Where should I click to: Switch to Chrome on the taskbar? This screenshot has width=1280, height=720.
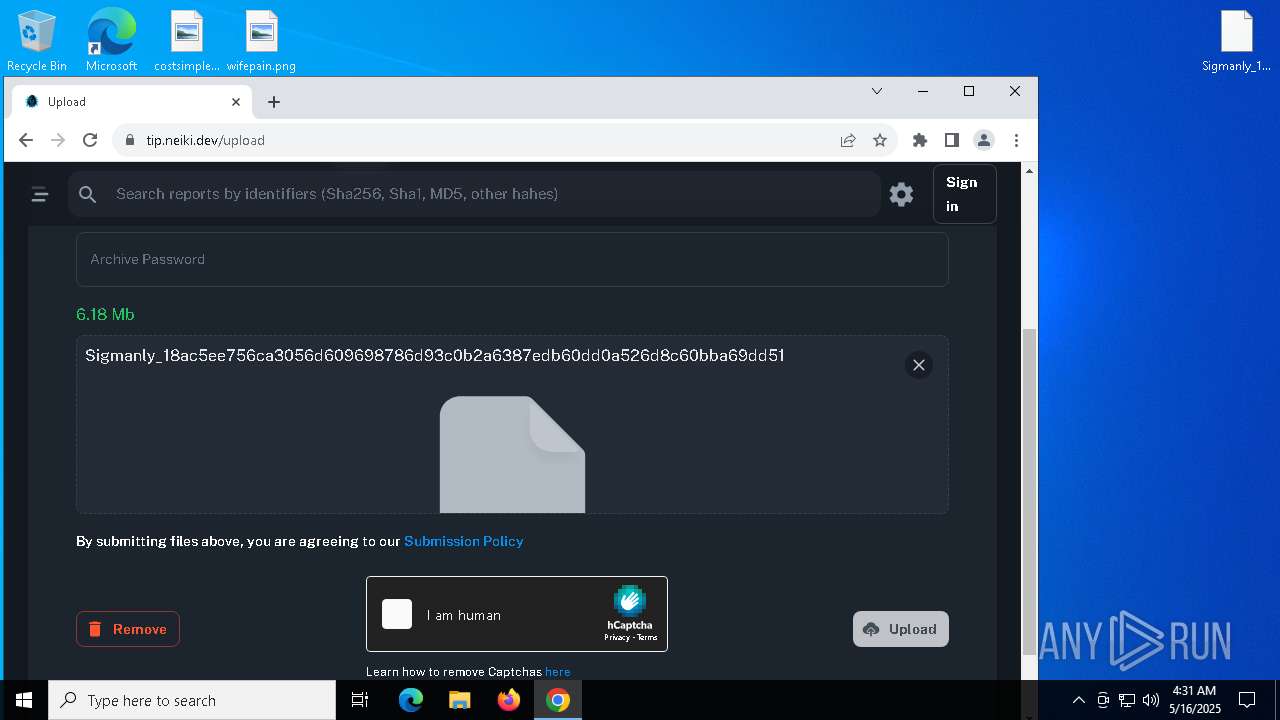[558, 700]
